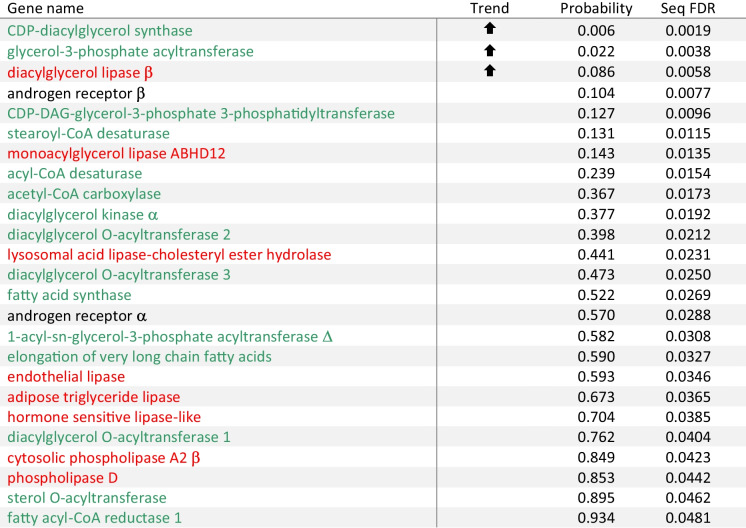The width and height of the screenshot is (746, 528).
Task: Click probability value 0.441
Action: 596,254
